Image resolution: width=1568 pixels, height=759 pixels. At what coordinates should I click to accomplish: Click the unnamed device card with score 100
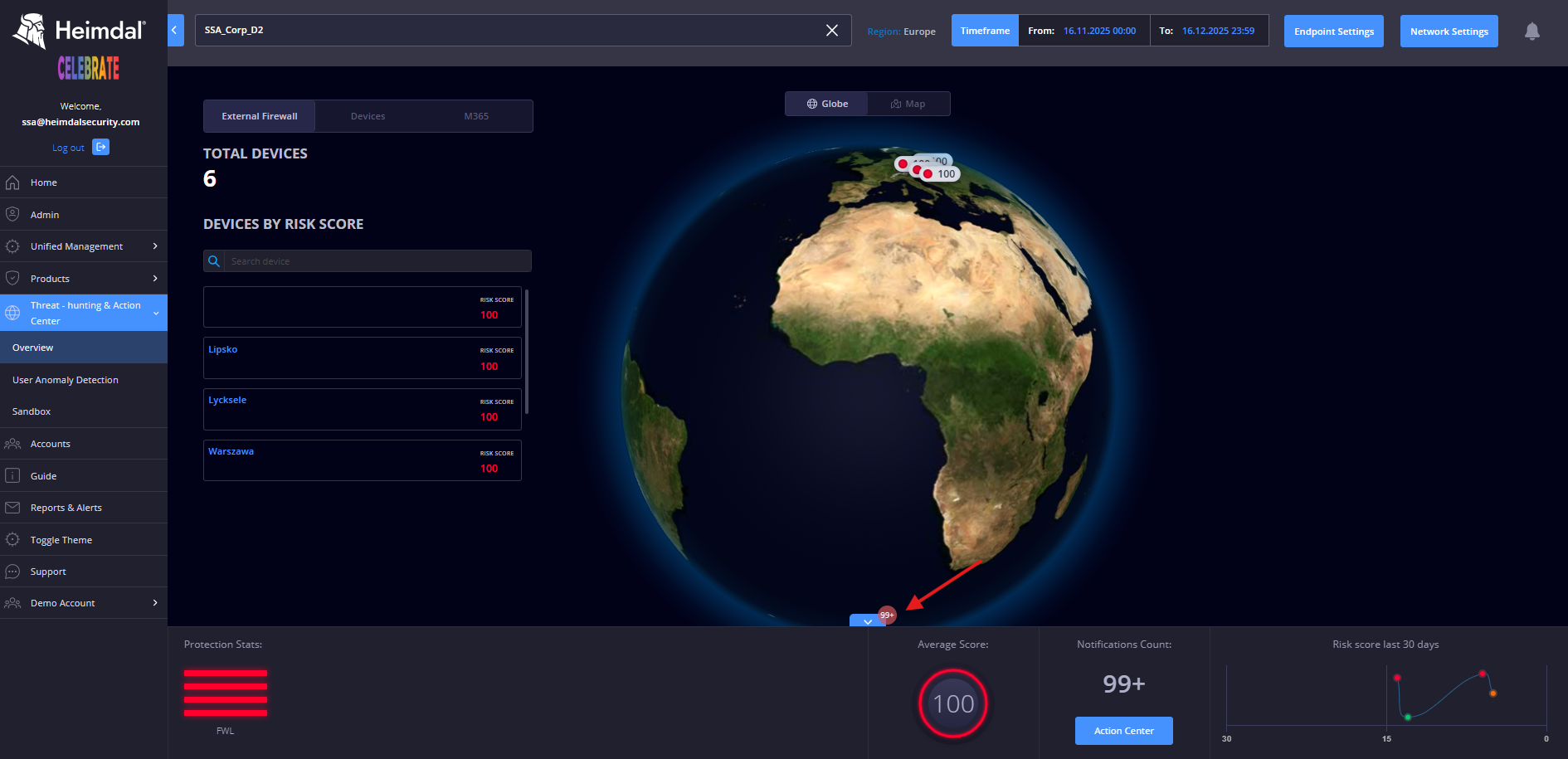[363, 307]
